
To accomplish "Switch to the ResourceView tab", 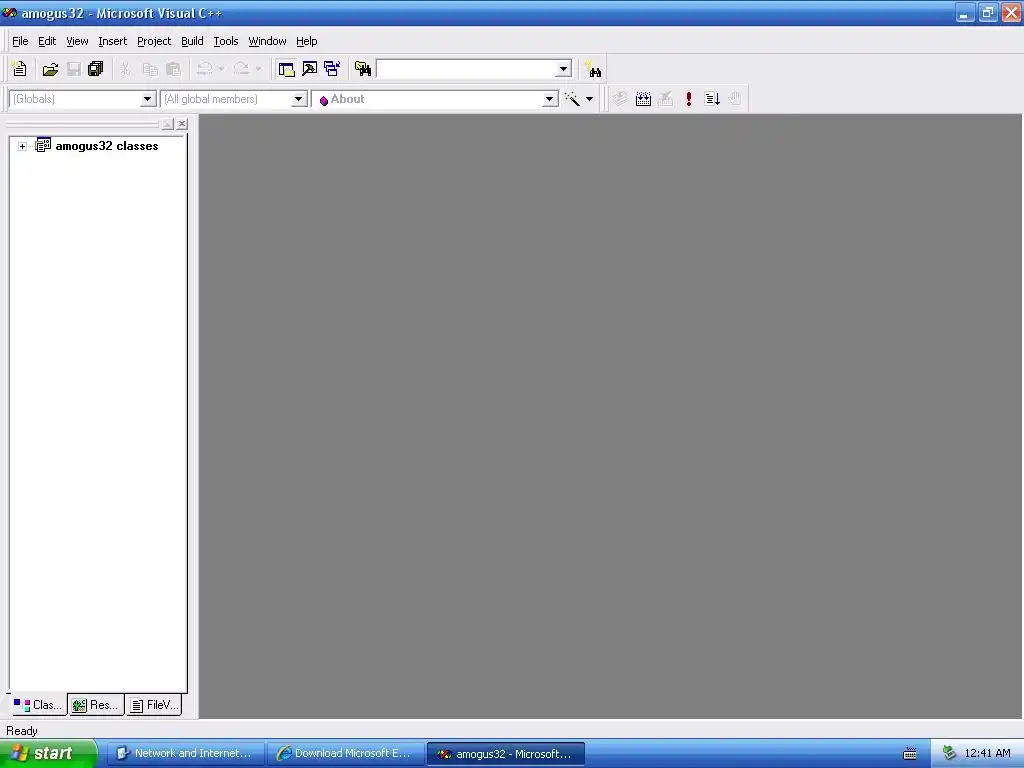I will click(x=96, y=705).
